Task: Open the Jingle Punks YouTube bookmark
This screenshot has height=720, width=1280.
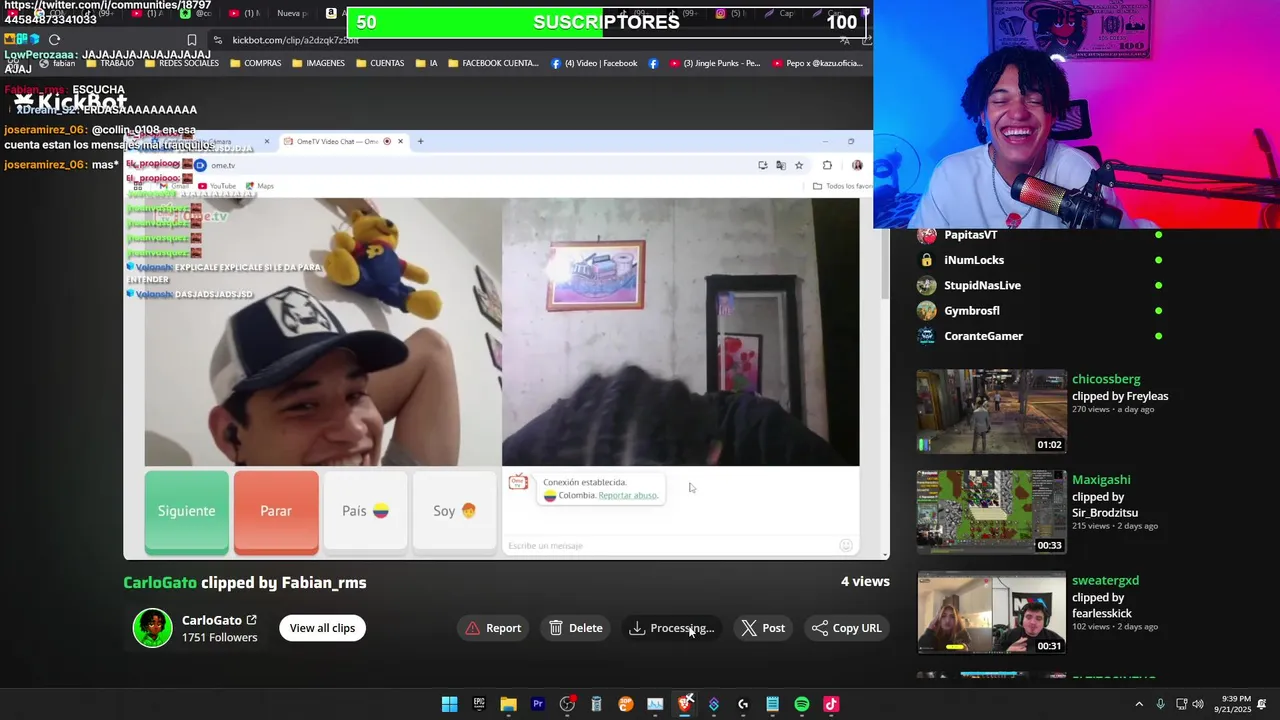Action: (x=715, y=63)
